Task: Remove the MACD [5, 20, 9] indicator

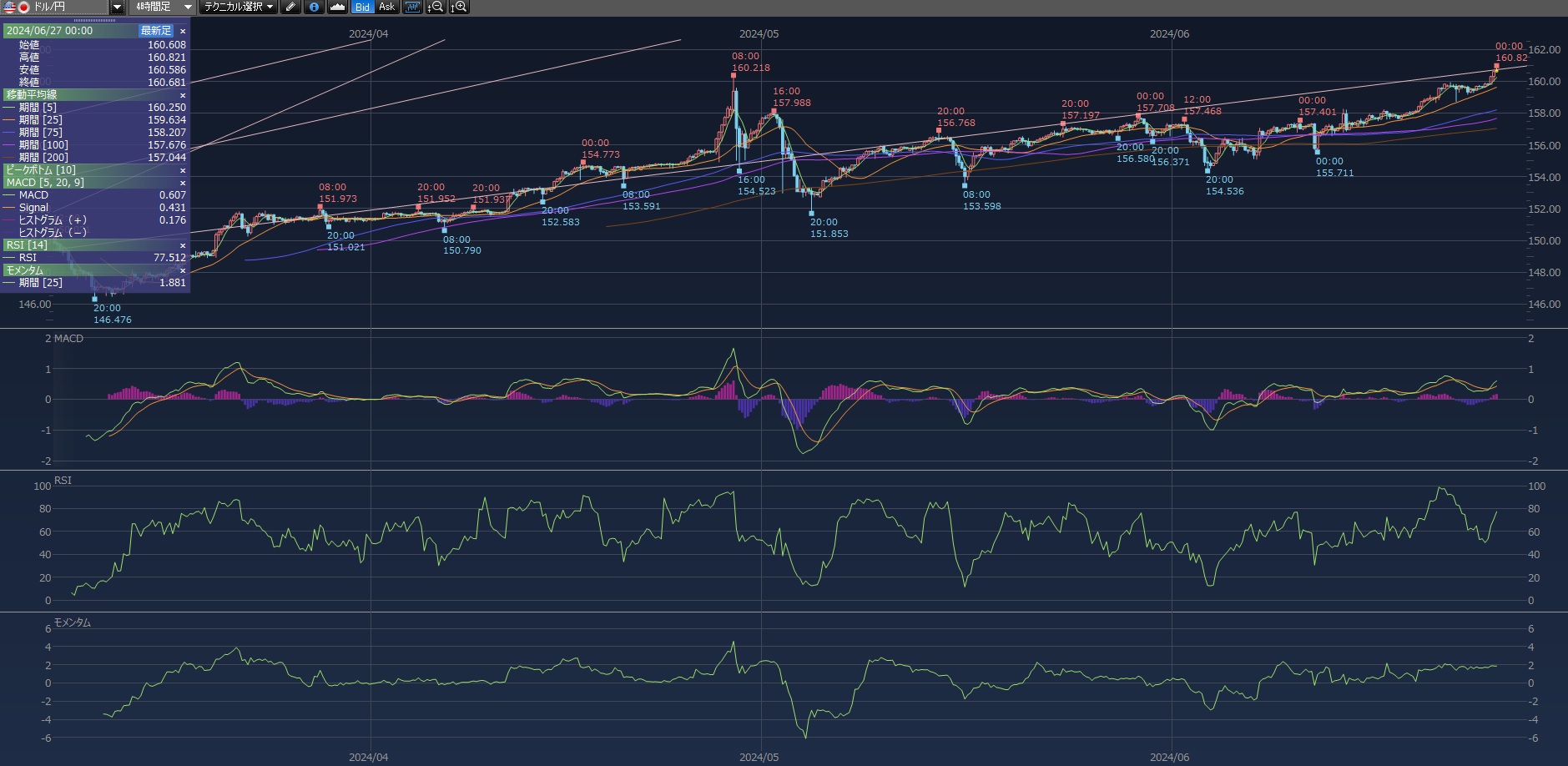Action: click(183, 183)
